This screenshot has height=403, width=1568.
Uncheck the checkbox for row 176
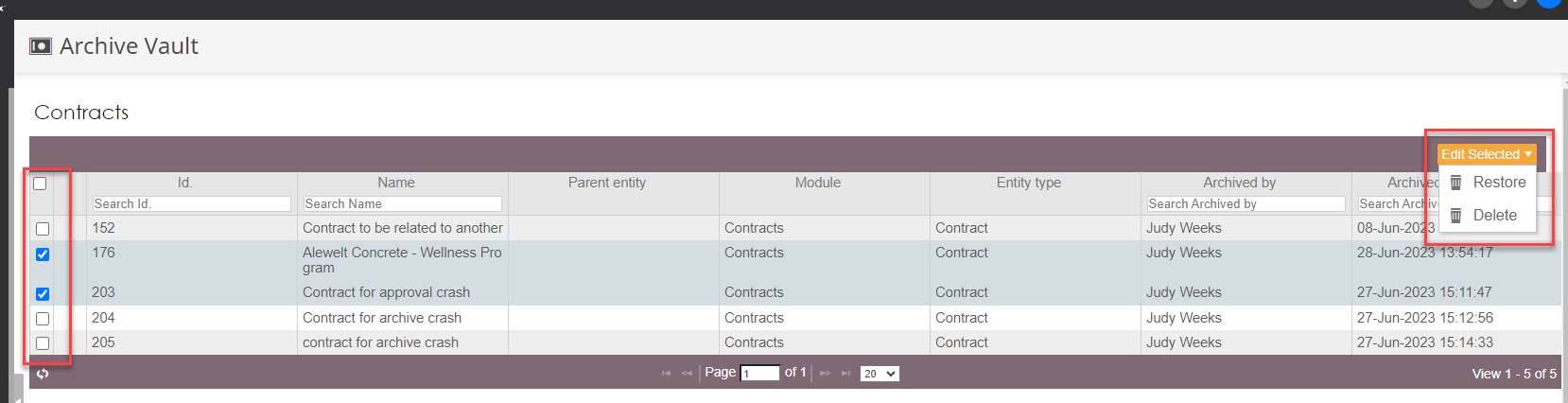pos(43,254)
